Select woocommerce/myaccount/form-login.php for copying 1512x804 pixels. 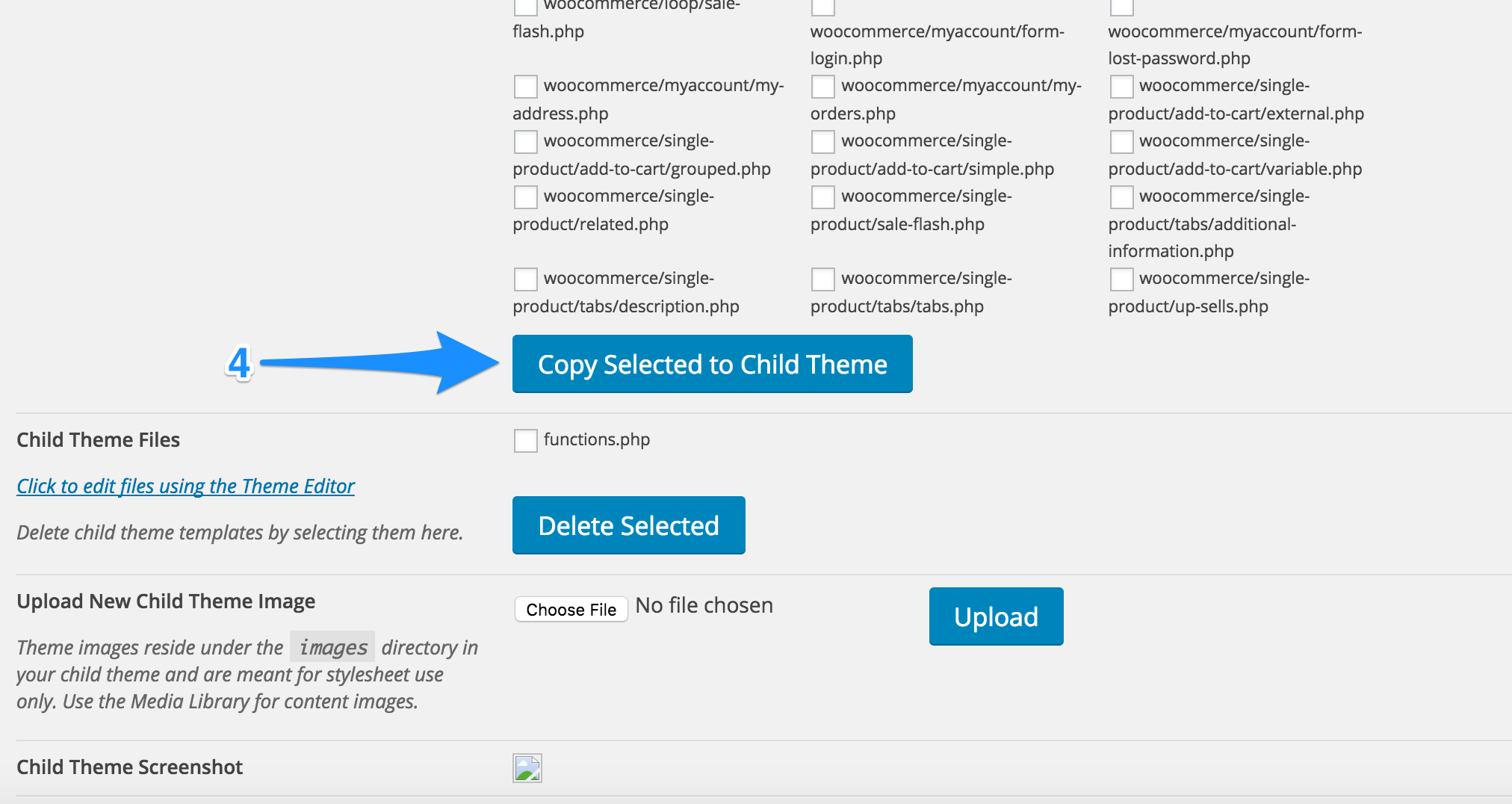point(822,7)
